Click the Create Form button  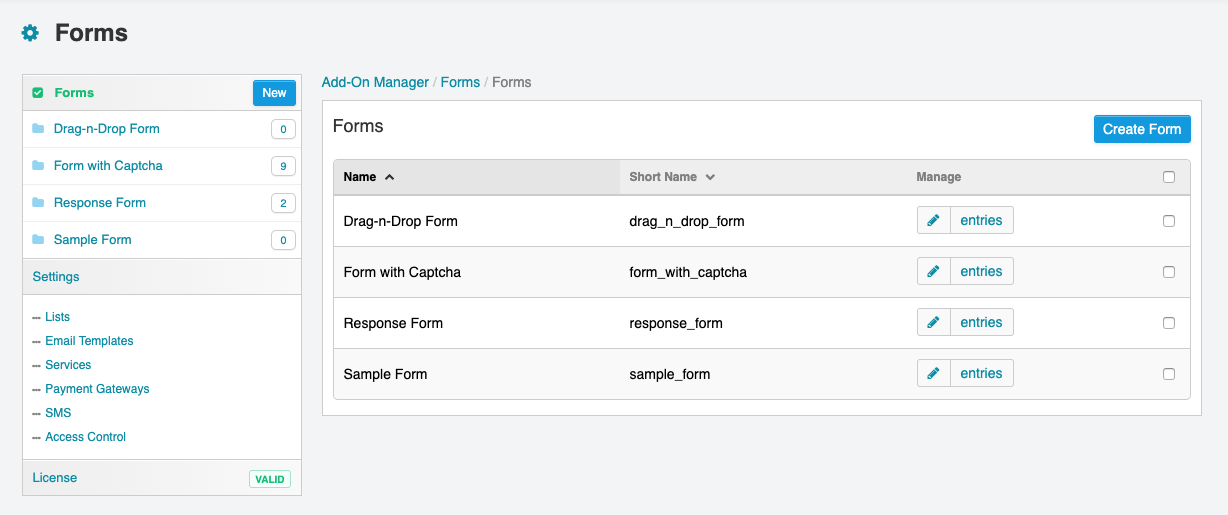click(x=1142, y=129)
